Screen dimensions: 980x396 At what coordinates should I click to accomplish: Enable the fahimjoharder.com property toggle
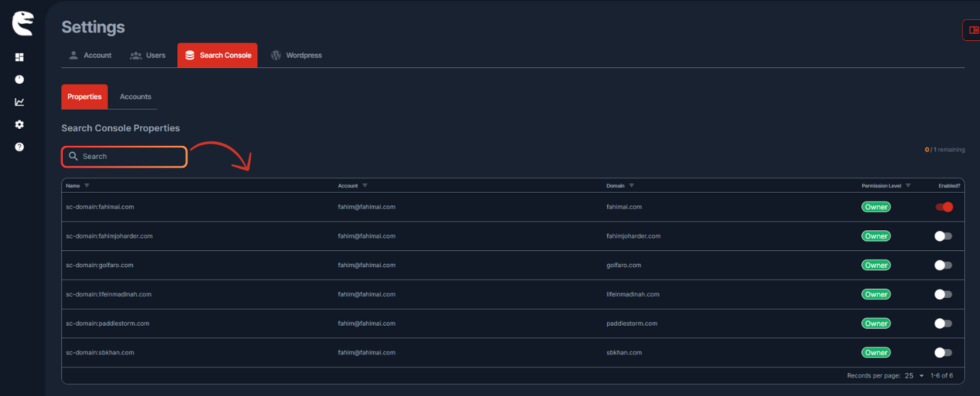coord(943,236)
